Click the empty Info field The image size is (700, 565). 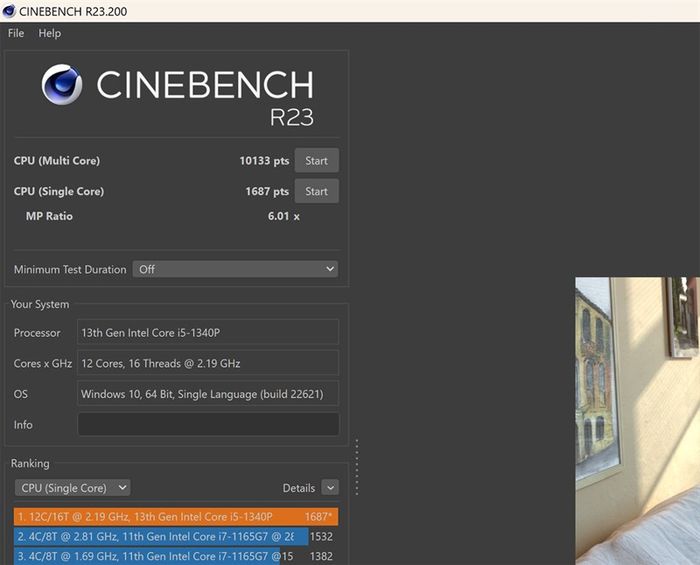[208, 424]
